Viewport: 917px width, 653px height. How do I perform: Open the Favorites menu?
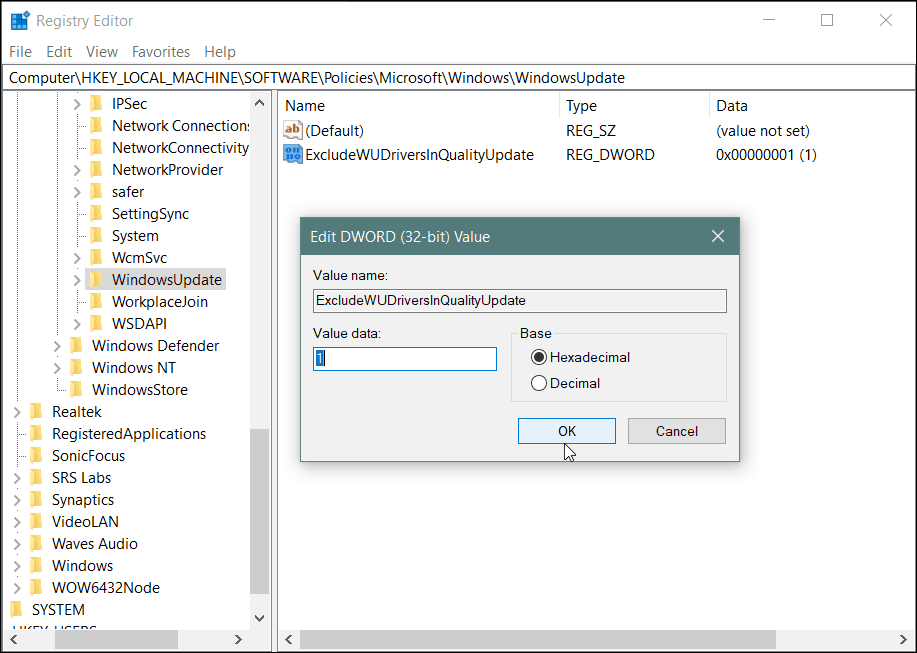tap(161, 52)
